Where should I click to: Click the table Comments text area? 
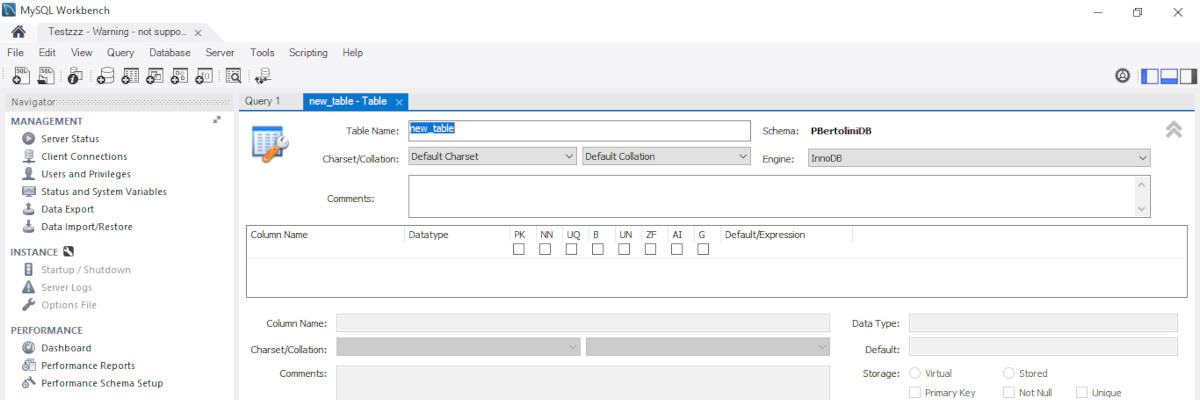point(779,195)
